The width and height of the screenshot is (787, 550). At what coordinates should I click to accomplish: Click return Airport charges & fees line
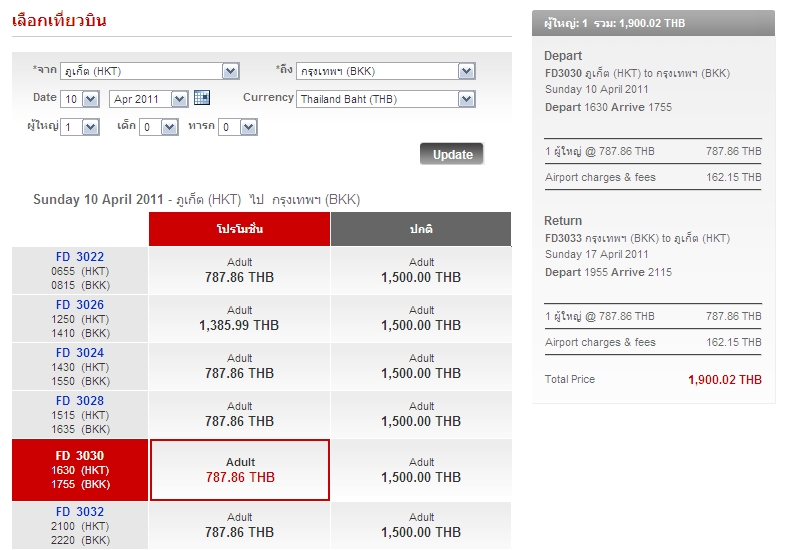click(x=653, y=342)
